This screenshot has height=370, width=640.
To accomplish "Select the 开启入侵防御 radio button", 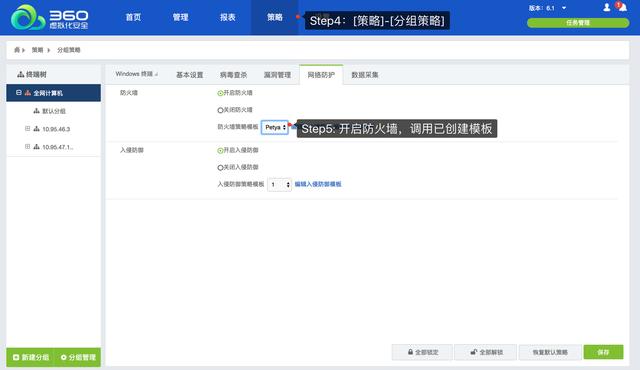I will 220,151.
